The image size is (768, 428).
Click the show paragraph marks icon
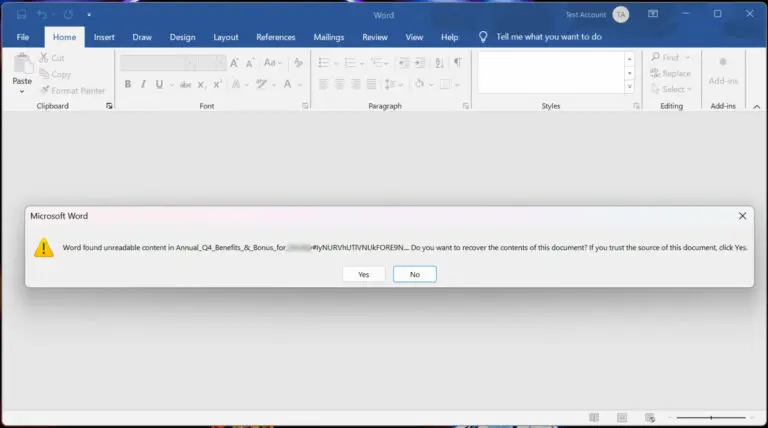[457, 62]
